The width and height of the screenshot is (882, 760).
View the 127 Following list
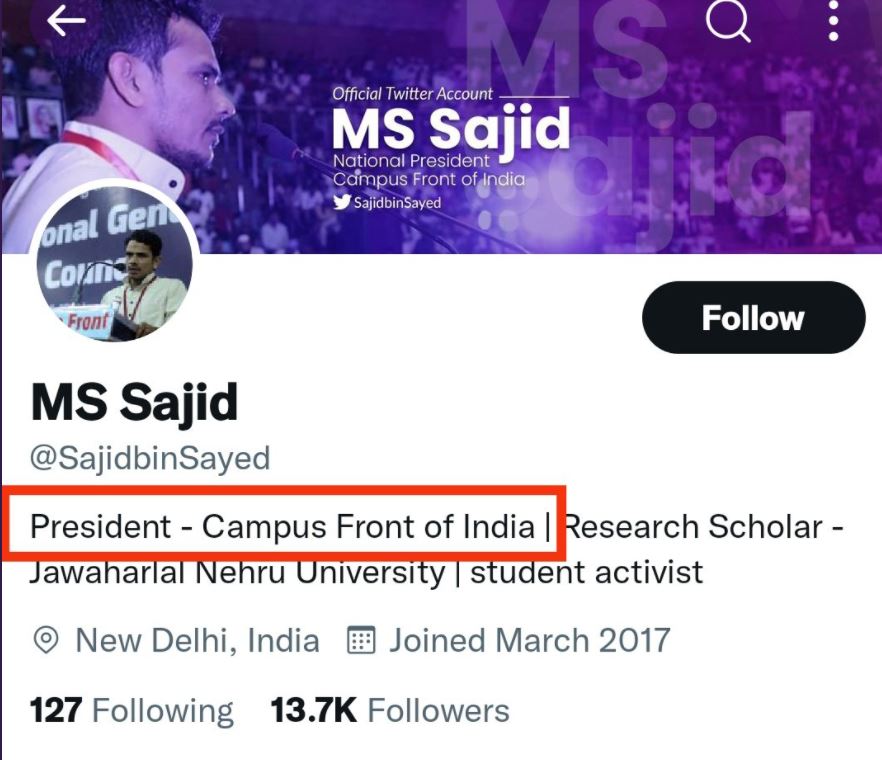[x=132, y=711]
